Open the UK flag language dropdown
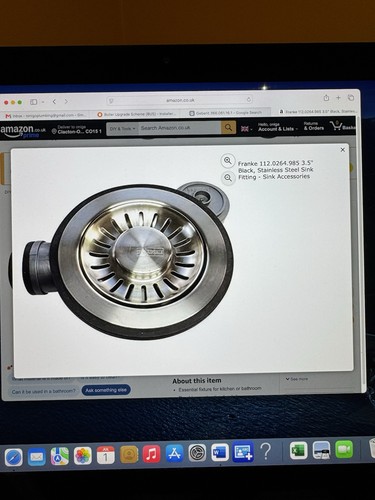The width and height of the screenshot is (375, 500). (x=246, y=128)
